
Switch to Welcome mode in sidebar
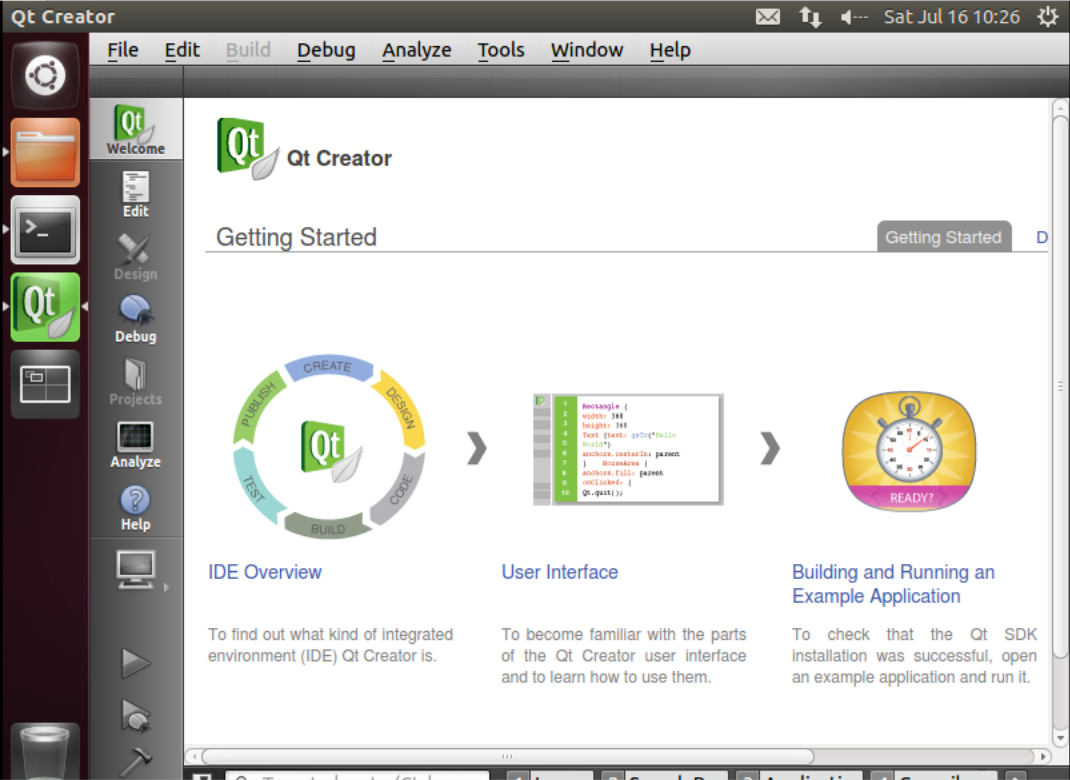pyautogui.click(x=136, y=129)
